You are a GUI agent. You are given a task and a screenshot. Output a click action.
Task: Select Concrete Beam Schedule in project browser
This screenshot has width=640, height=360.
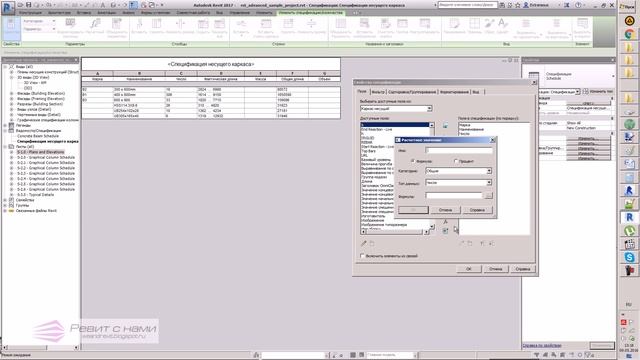pyautogui.click(x=38, y=136)
